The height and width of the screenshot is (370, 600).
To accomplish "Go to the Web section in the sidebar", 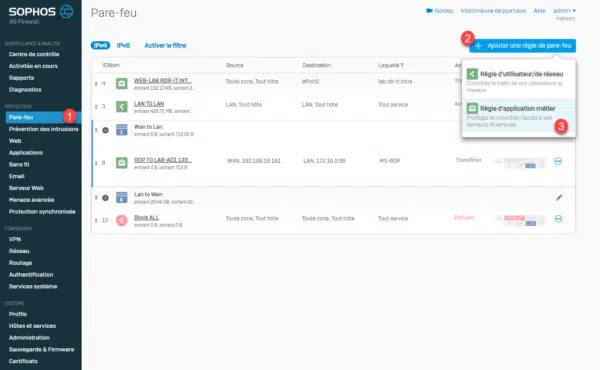I will pos(15,141).
